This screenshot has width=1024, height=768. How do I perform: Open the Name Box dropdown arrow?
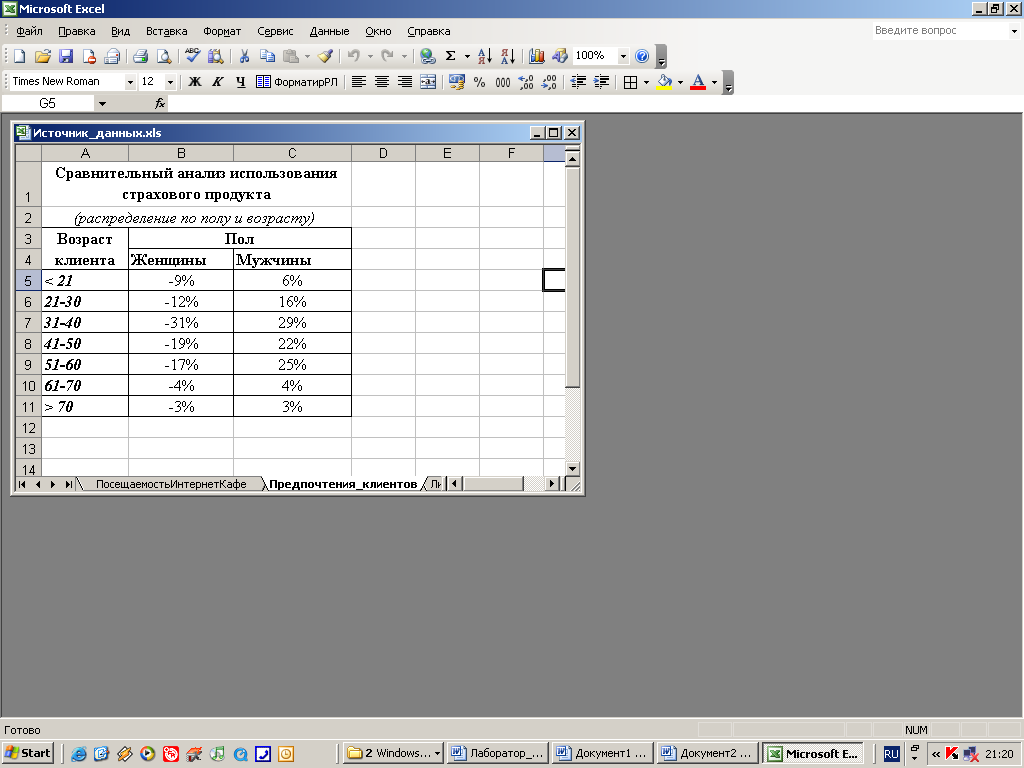102,103
